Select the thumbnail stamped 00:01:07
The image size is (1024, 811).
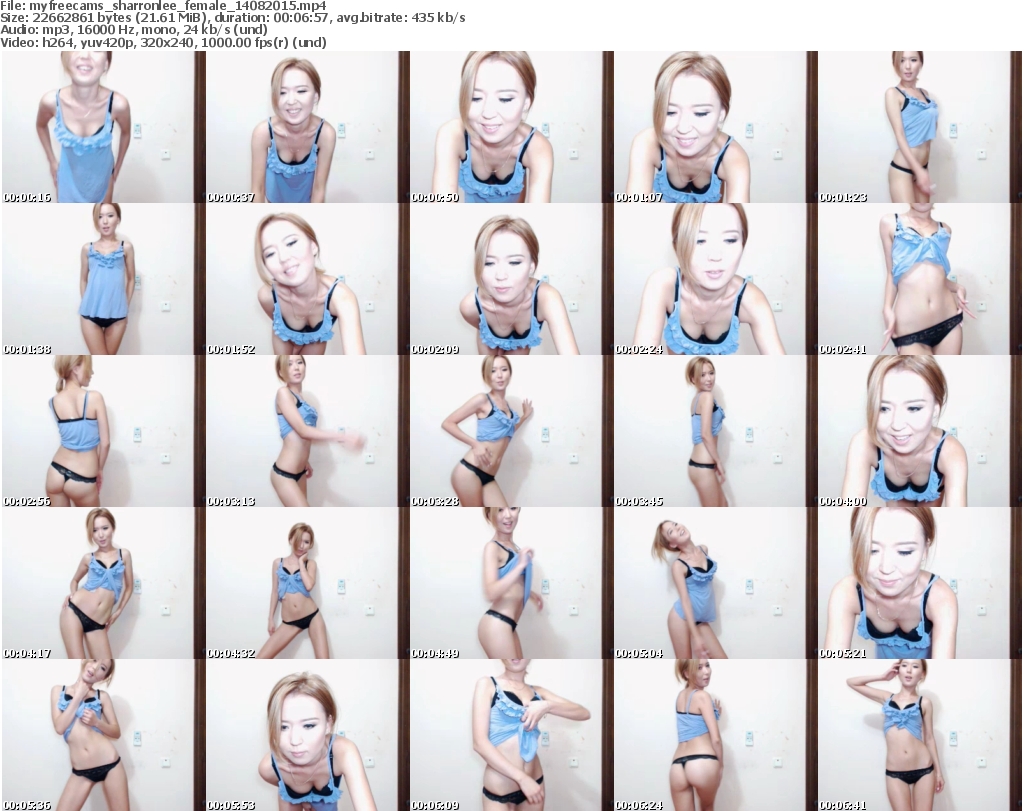click(x=716, y=127)
